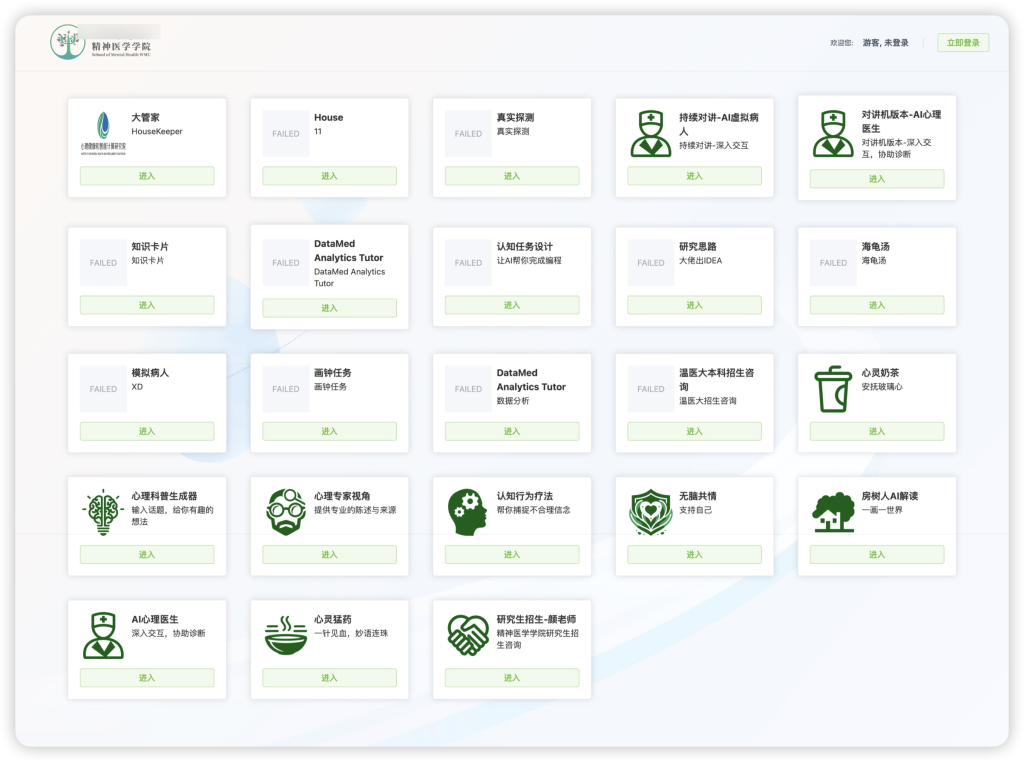Click the handshake icon for 研究生招生-颜老师

tap(468, 636)
